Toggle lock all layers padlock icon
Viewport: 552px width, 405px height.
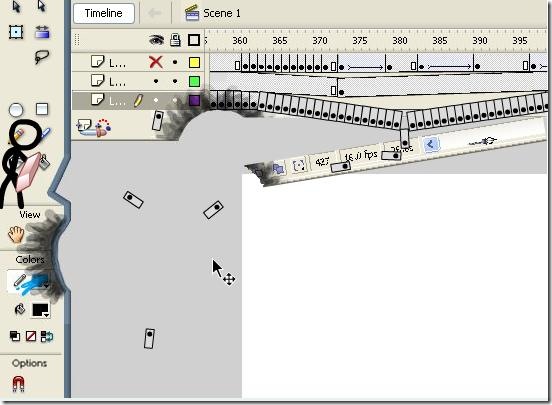point(175,40)
